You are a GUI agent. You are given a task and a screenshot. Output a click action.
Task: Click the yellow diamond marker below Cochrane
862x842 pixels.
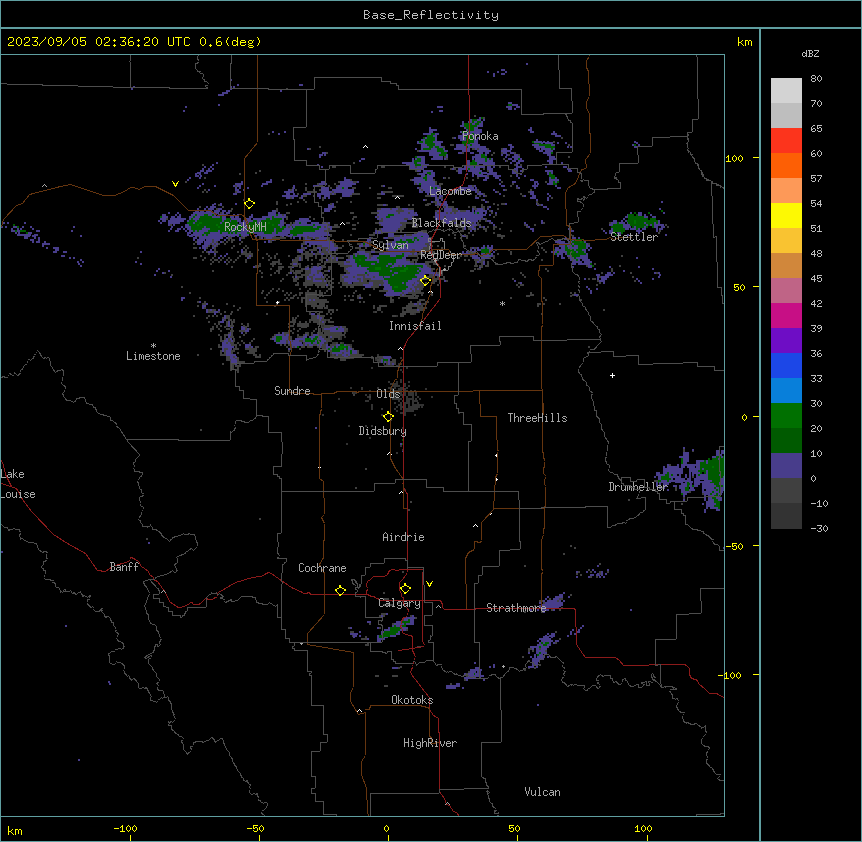[x=340, y=590]
